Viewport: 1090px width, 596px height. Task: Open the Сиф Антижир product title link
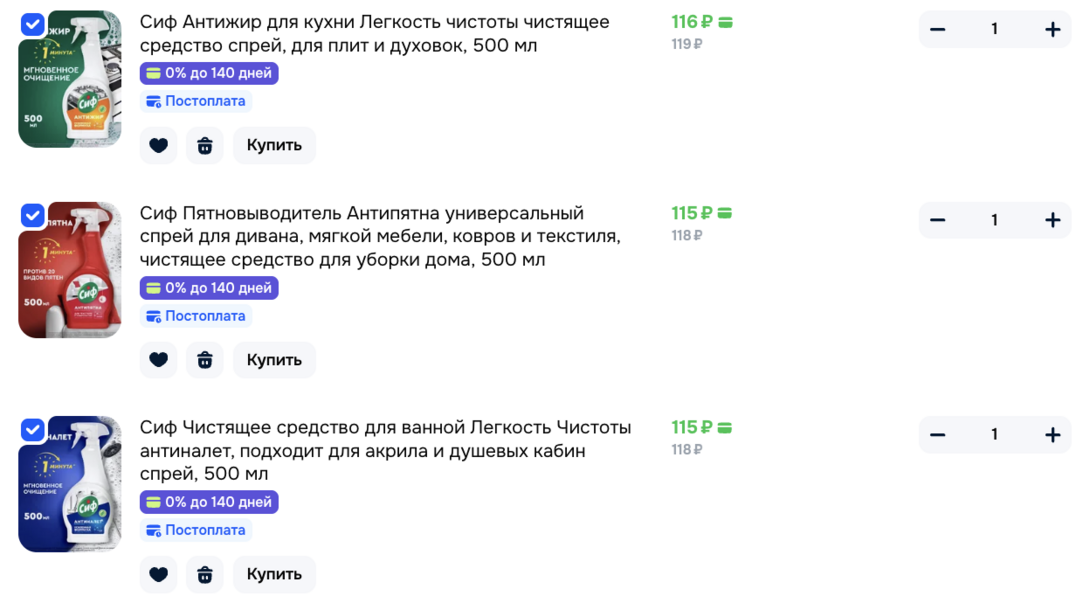(x=374, y=33)
